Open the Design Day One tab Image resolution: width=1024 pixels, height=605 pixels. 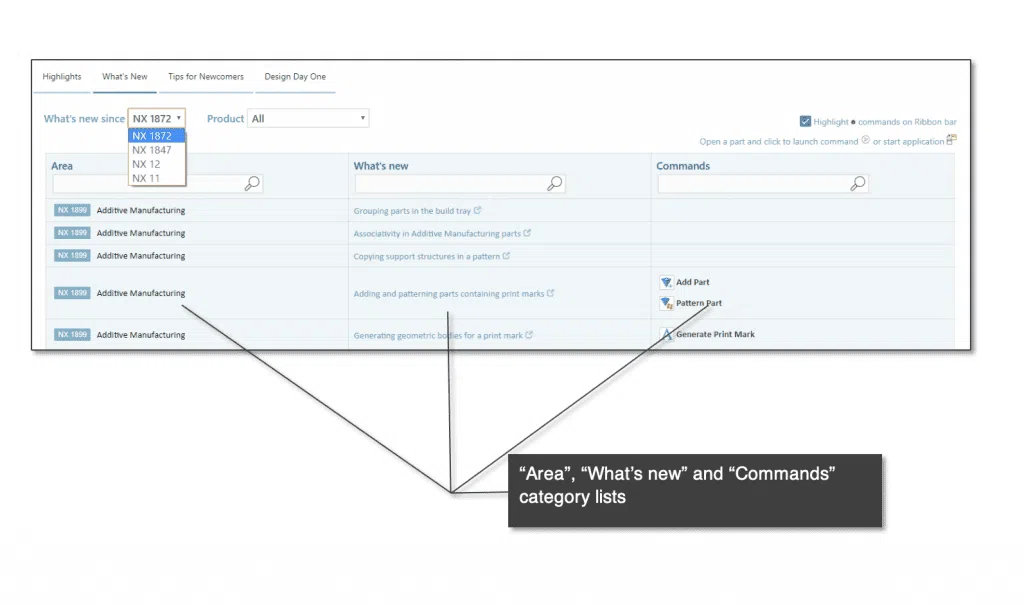point(295,76)
